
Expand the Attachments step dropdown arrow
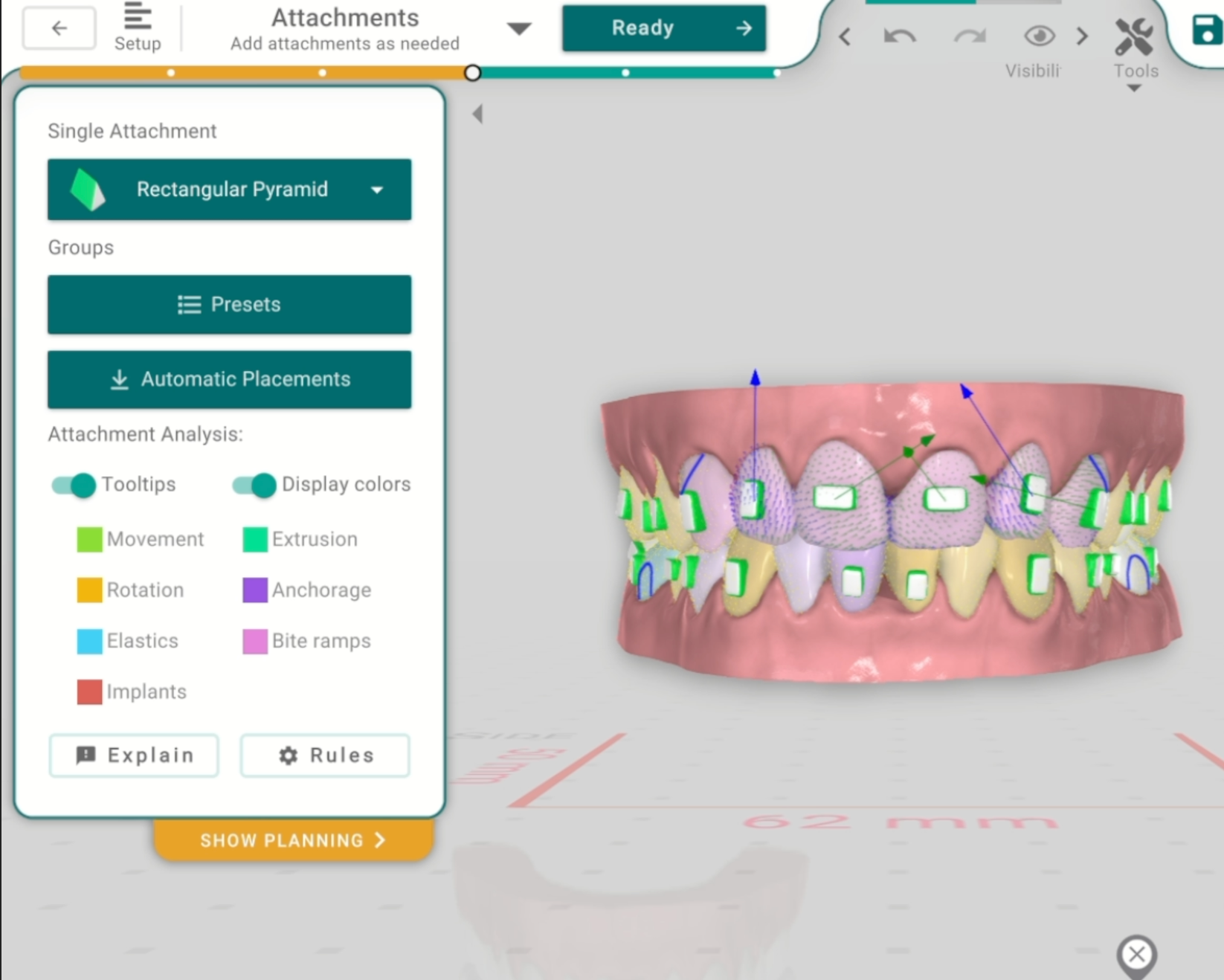coord(518,29)
